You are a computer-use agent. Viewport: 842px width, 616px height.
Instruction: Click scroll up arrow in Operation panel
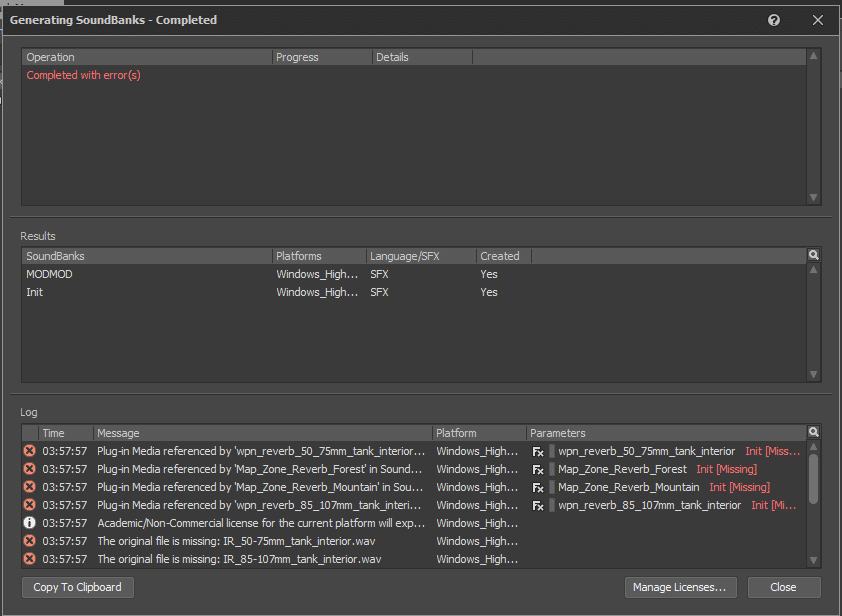point(814,56)
